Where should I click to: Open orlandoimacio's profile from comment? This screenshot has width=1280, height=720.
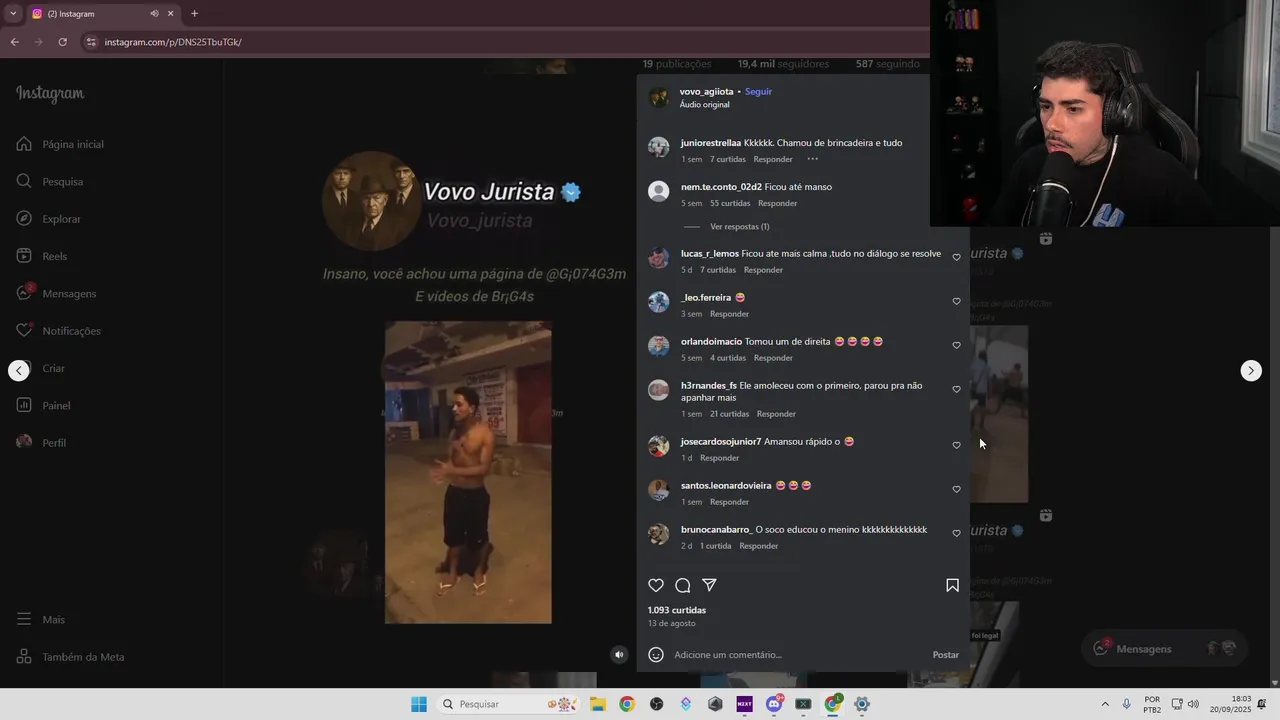coord(711,342)
